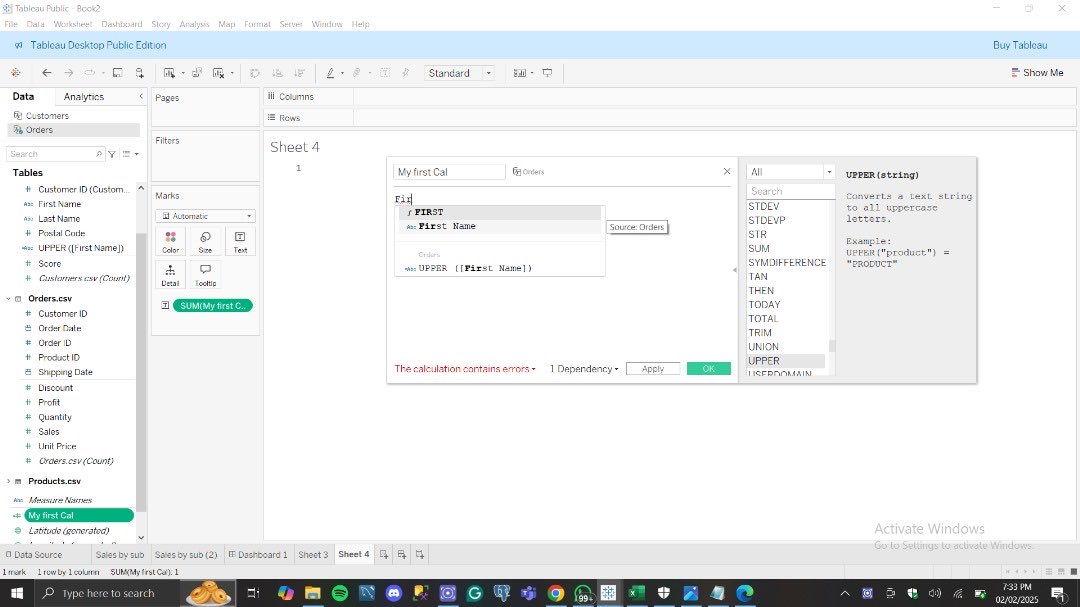The image size is (1080, 607).
Task: Click the Show Me button
Action: click(1037, 72)
